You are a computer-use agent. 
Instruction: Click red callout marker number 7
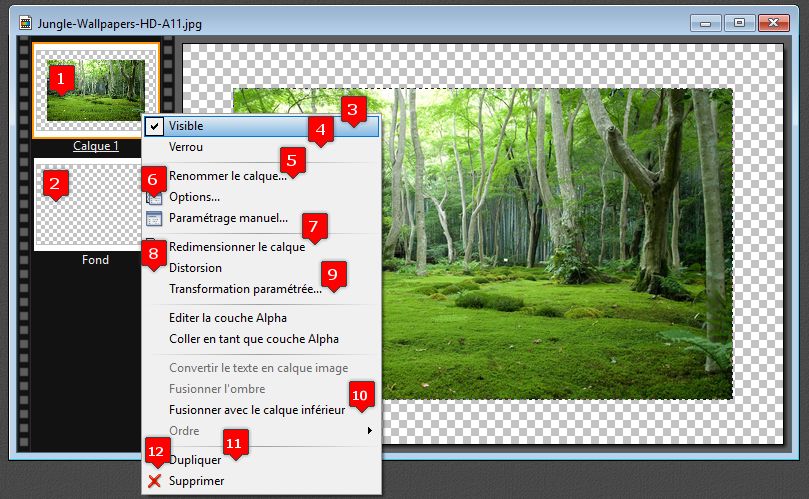(313, 227)
